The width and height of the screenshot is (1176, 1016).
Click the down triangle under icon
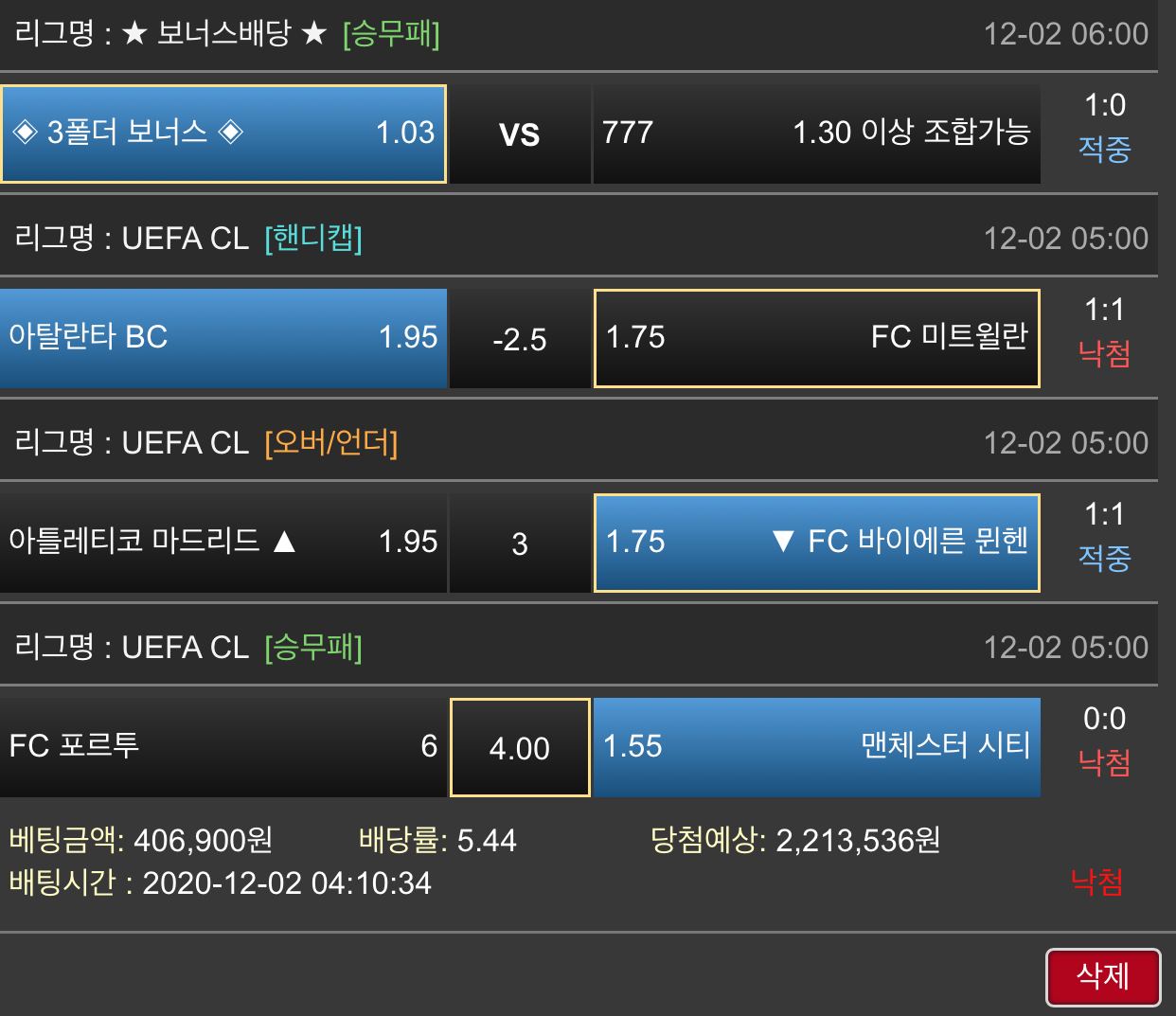point(782,542)
